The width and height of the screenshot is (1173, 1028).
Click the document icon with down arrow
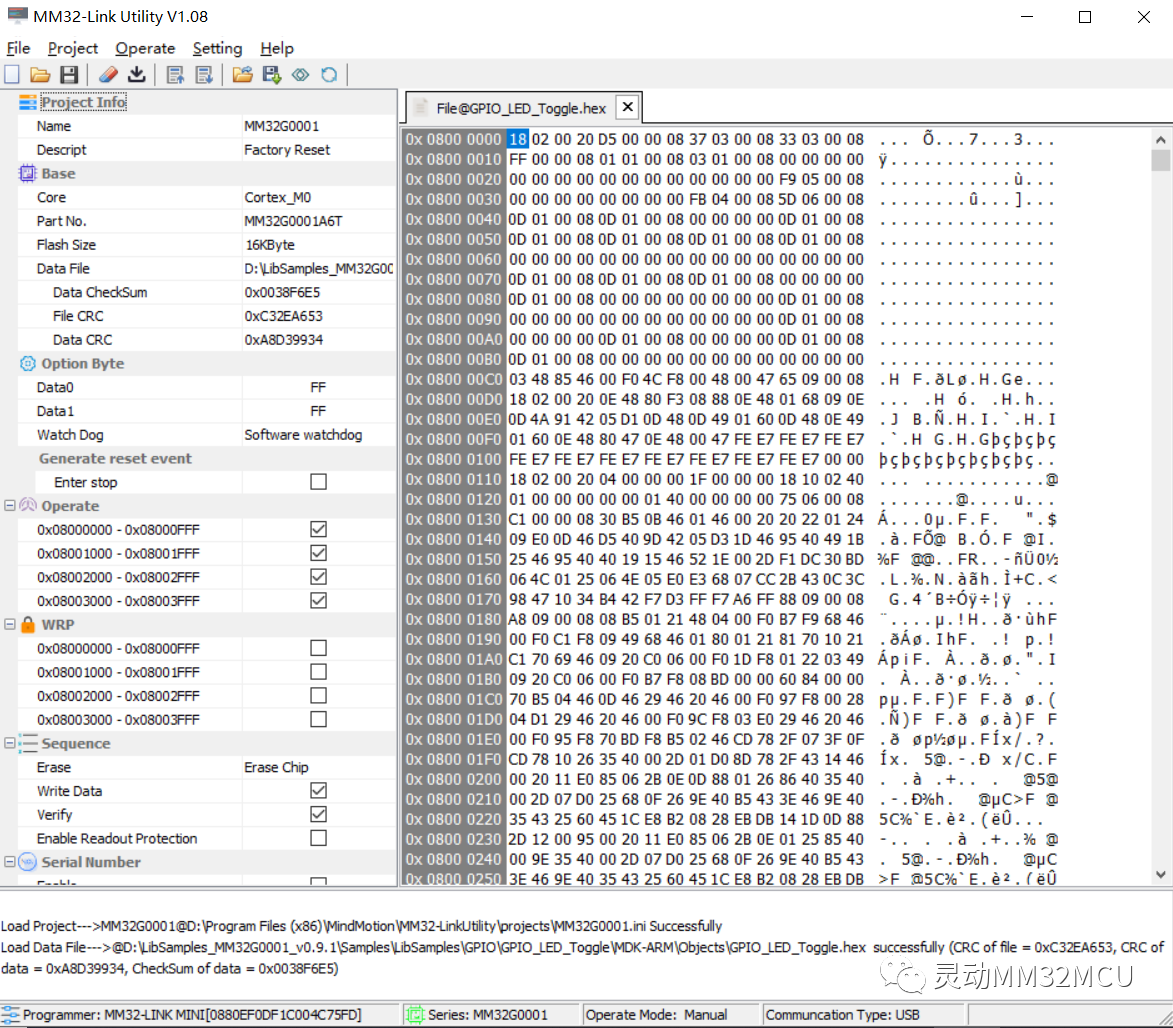click(203, 75)
